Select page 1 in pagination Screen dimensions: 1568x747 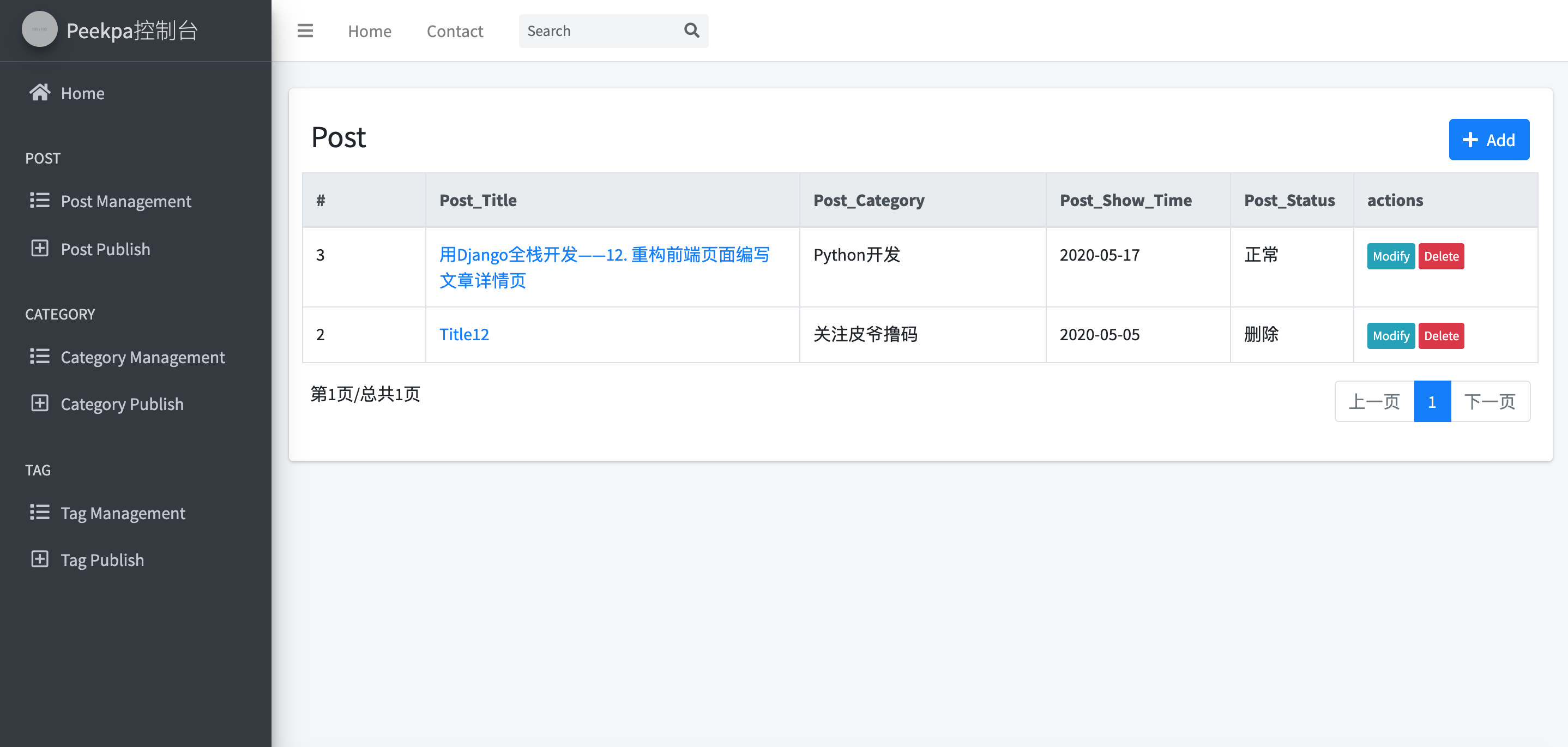tap(1432, 401)
